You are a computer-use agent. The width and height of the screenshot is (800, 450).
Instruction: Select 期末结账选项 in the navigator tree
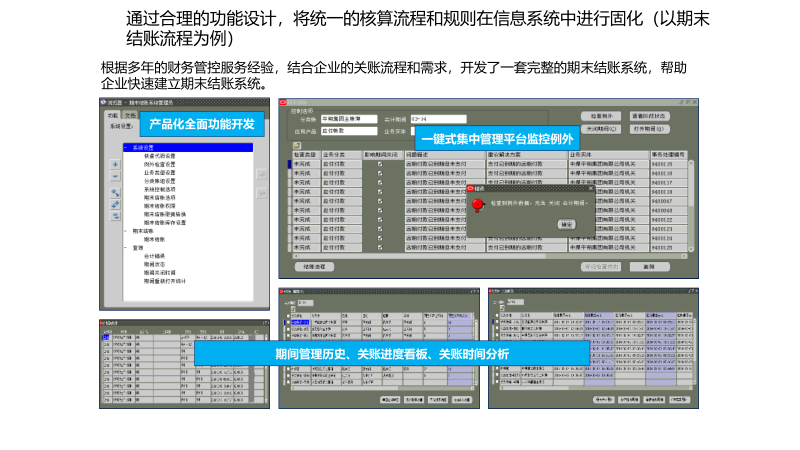pyautogui.click(x=160, y=197)
